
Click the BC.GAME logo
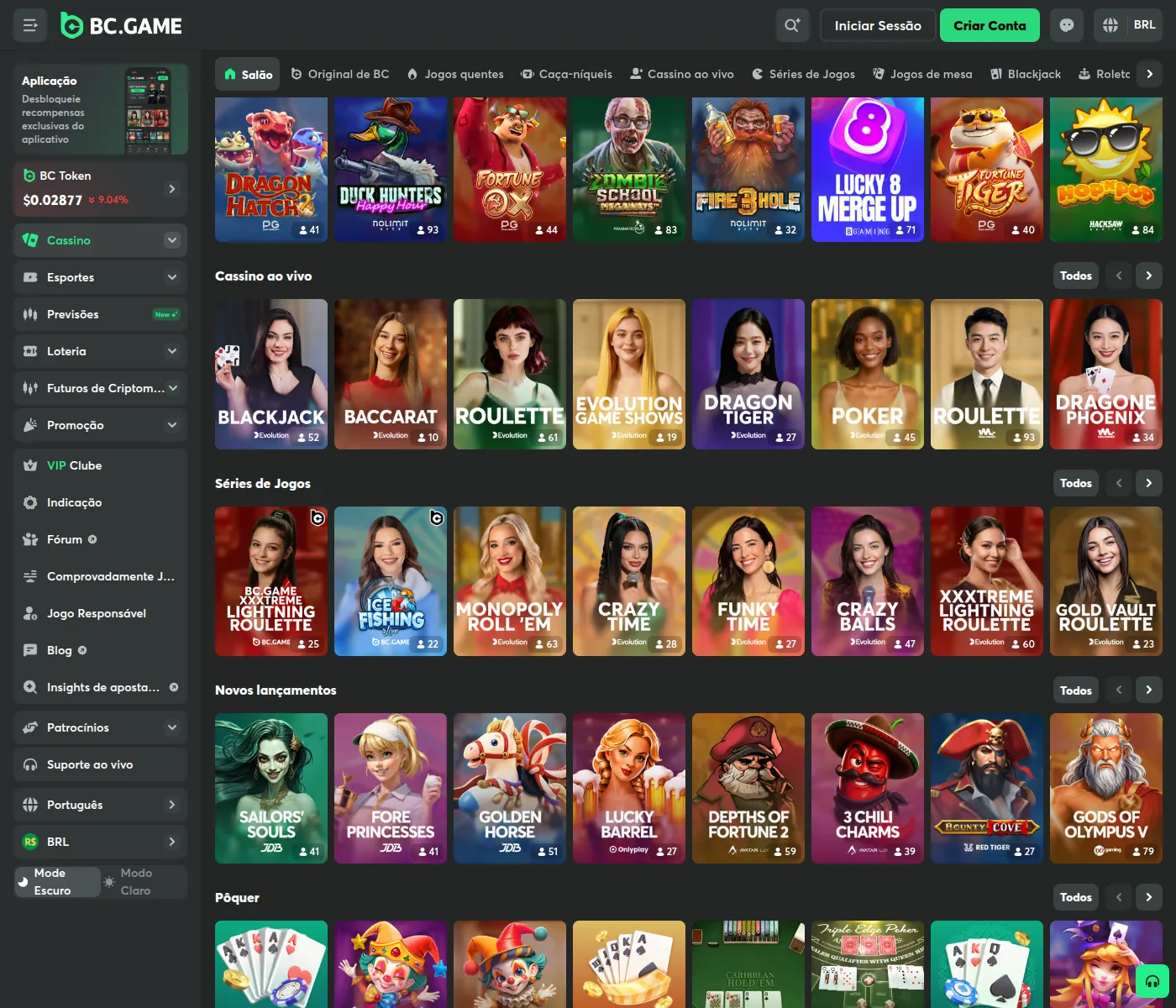[x=122, y=26]
